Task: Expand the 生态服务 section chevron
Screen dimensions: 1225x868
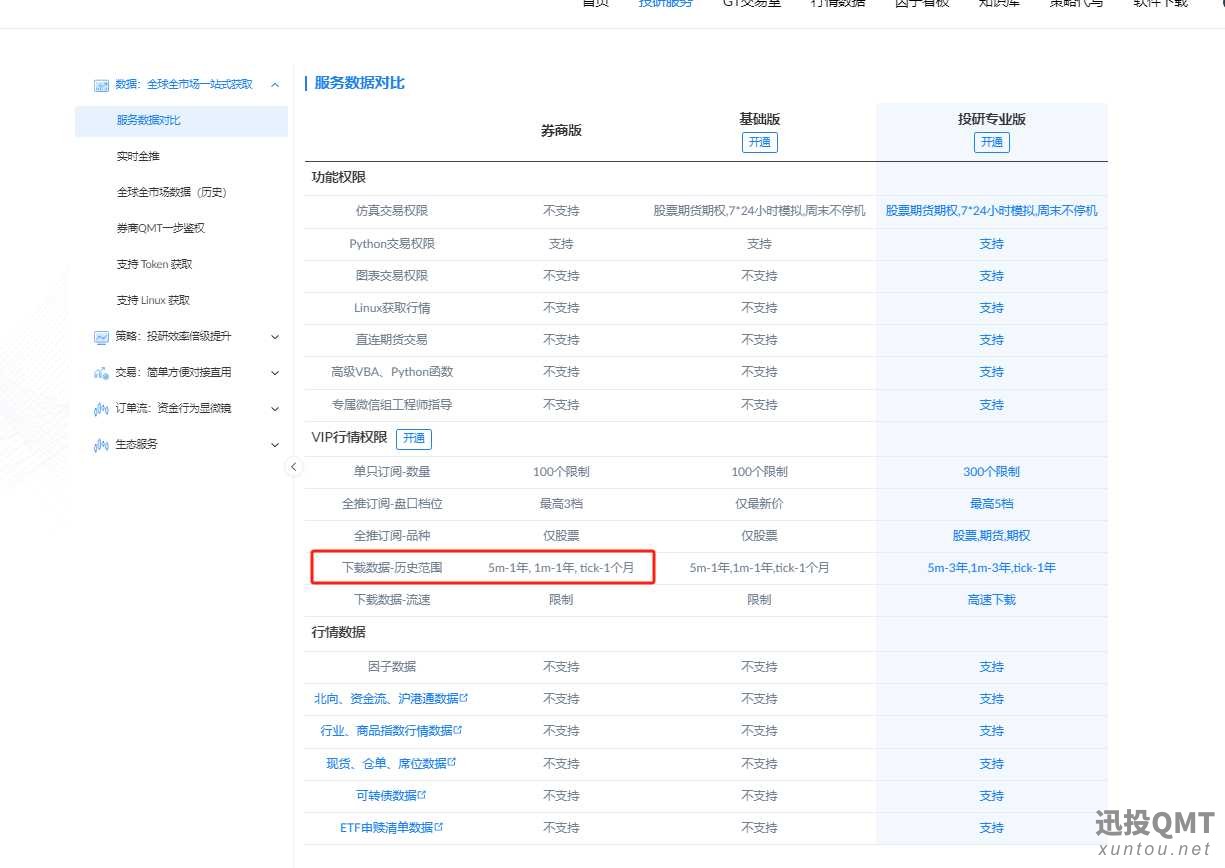Action: (x=275, y=445)
